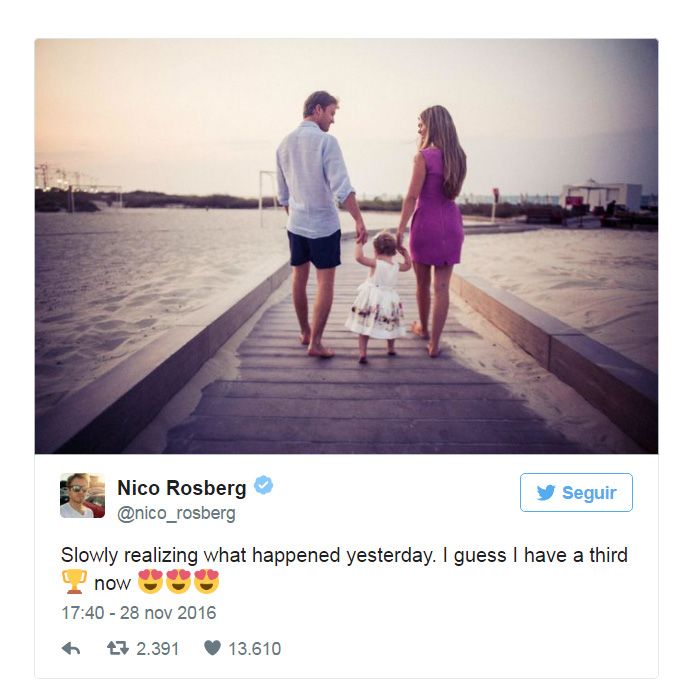Open the @nico_rosberg handle link
The height and width of the screenshot is (698, 700).
click(176, 514)
